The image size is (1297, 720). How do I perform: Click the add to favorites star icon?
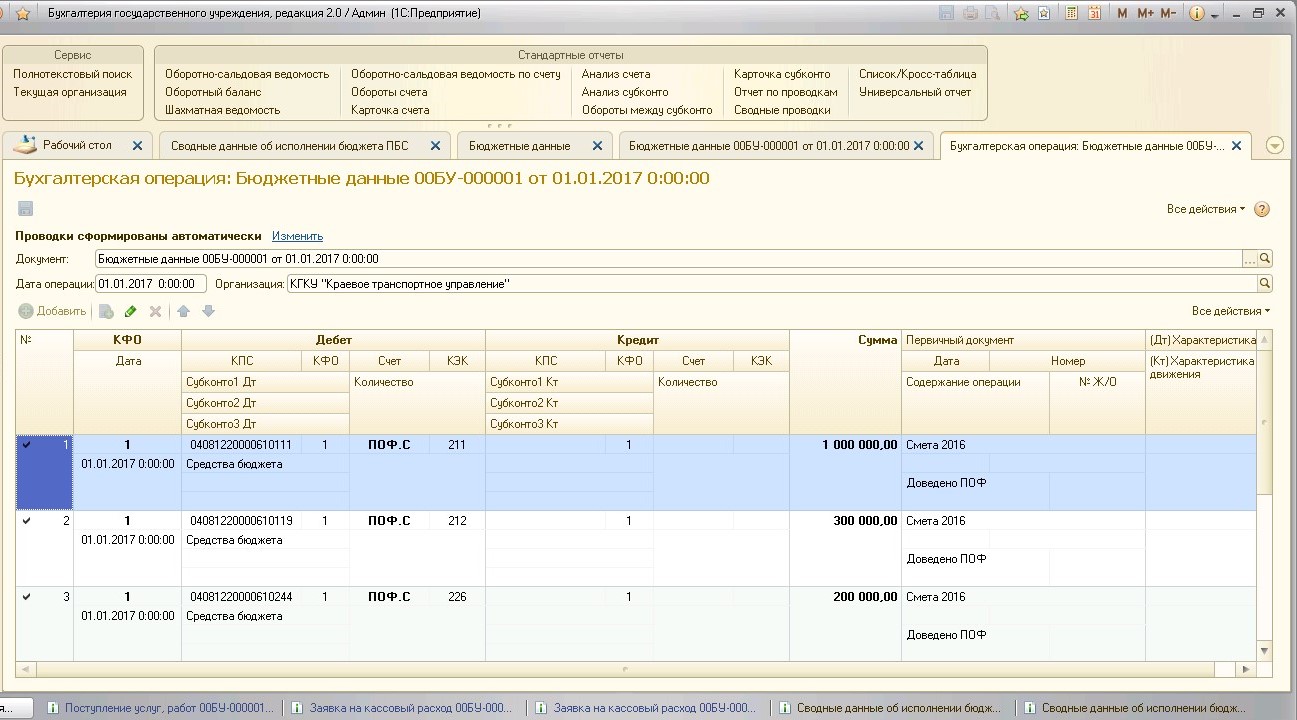pyautogui.click(x=1021, y=13)
